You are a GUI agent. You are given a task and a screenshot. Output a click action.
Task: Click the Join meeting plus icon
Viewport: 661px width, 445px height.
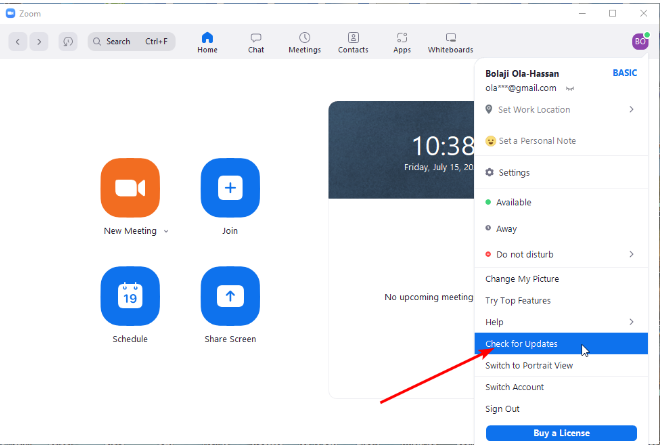[x=230, y=187]
